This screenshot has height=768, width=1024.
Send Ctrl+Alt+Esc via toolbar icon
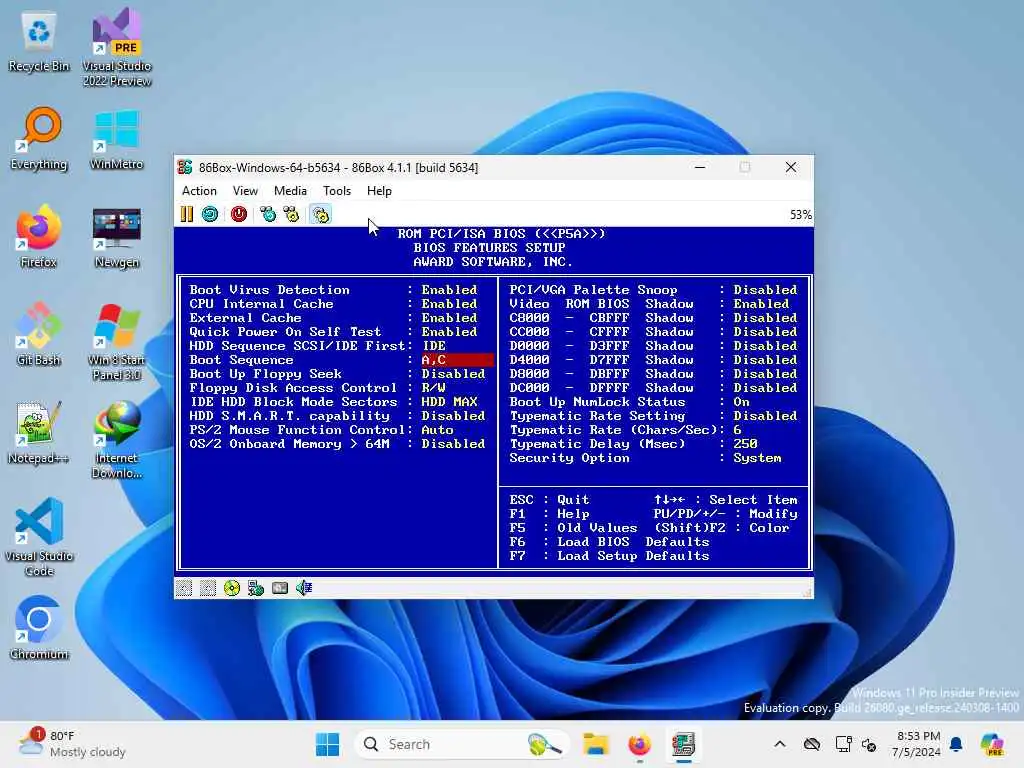(x=291, y=214)
